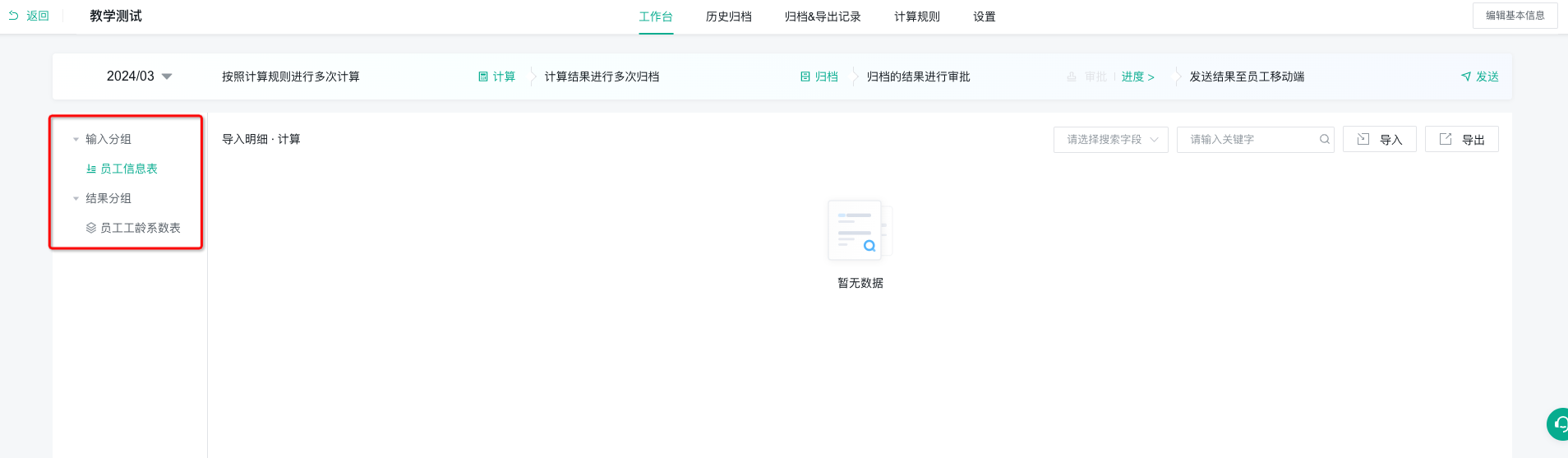
Task: Open the 归档&导出记录 tab
Action: 823,16
